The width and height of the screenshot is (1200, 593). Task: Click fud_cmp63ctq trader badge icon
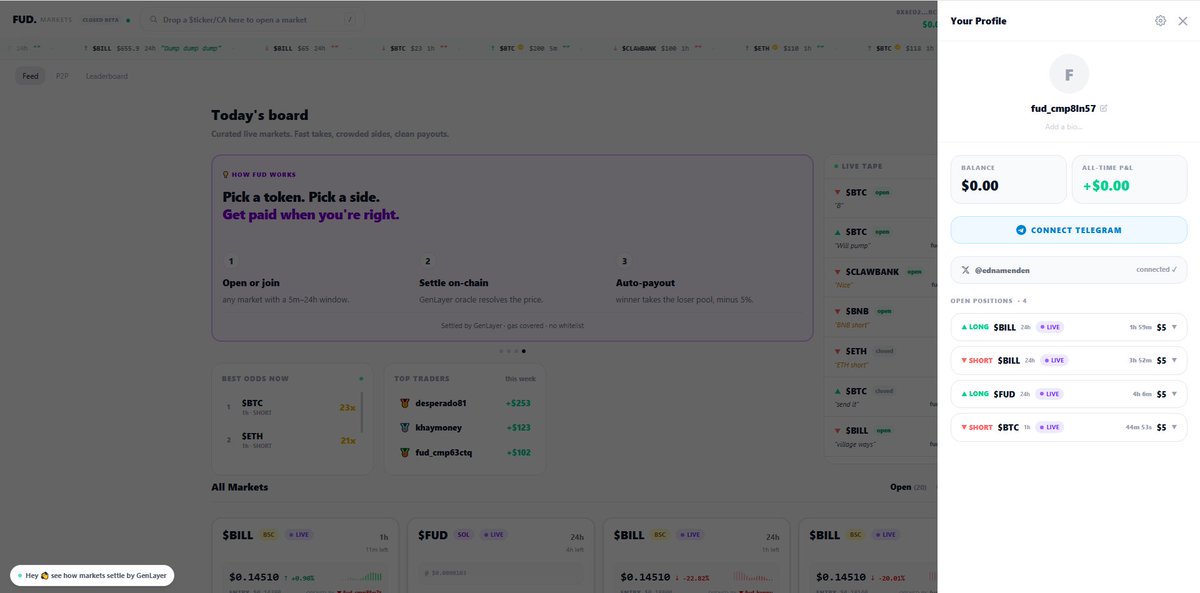pyautogui.click(x=405, y=452)
